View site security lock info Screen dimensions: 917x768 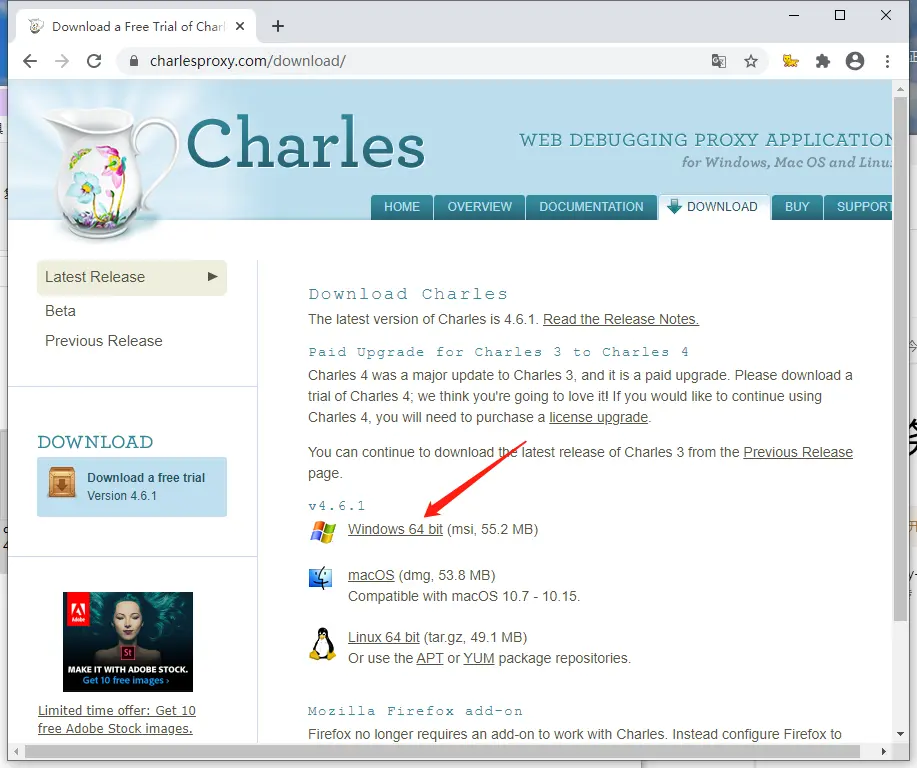coord(134,61)
